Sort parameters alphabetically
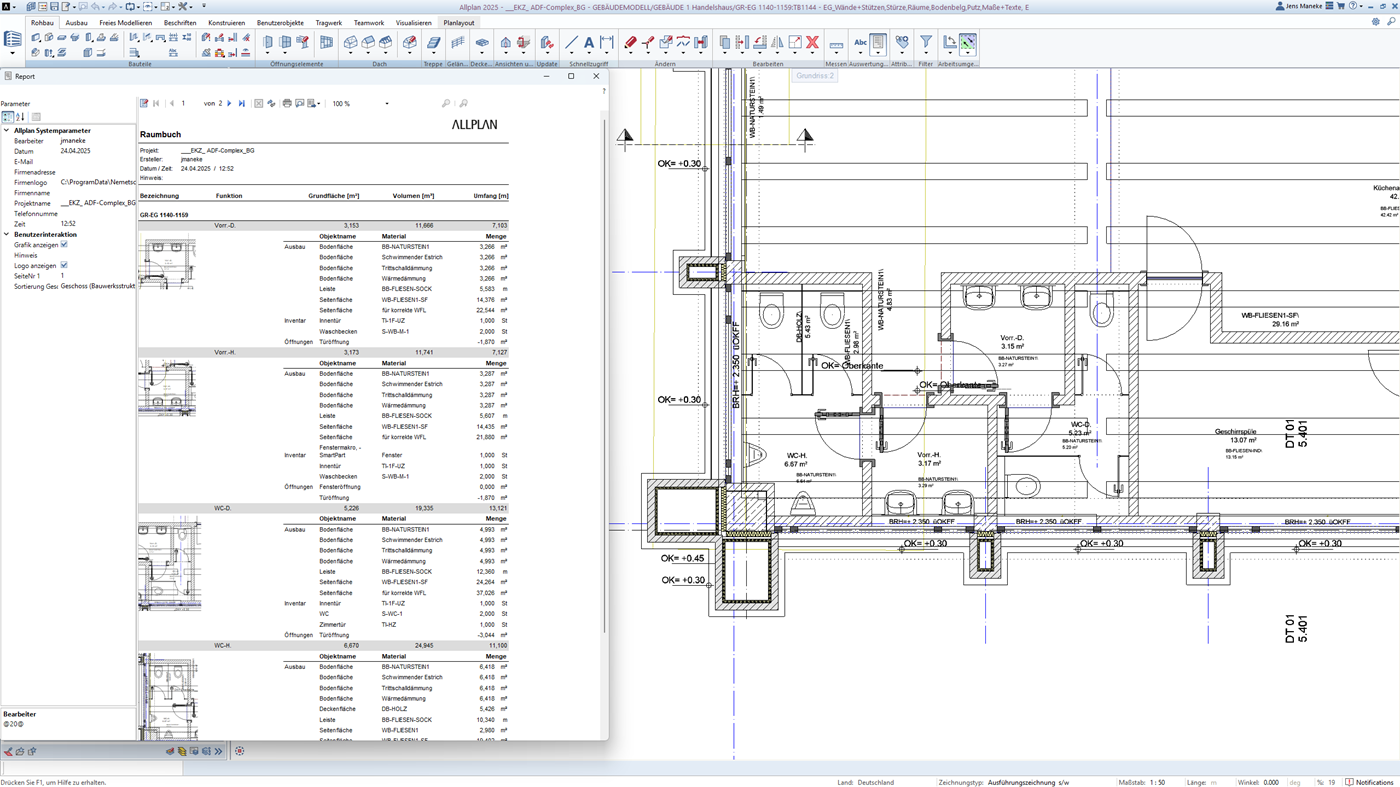Image resolution: width=1400 pixels, height=787 pixels. (x=20, y=117)
